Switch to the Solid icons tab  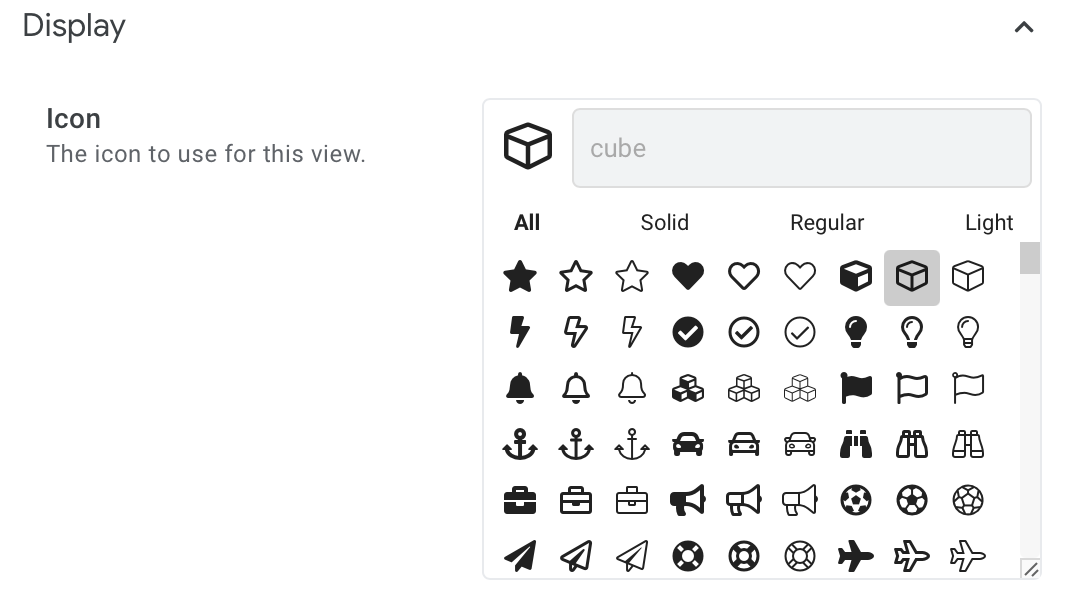(665, 223)
